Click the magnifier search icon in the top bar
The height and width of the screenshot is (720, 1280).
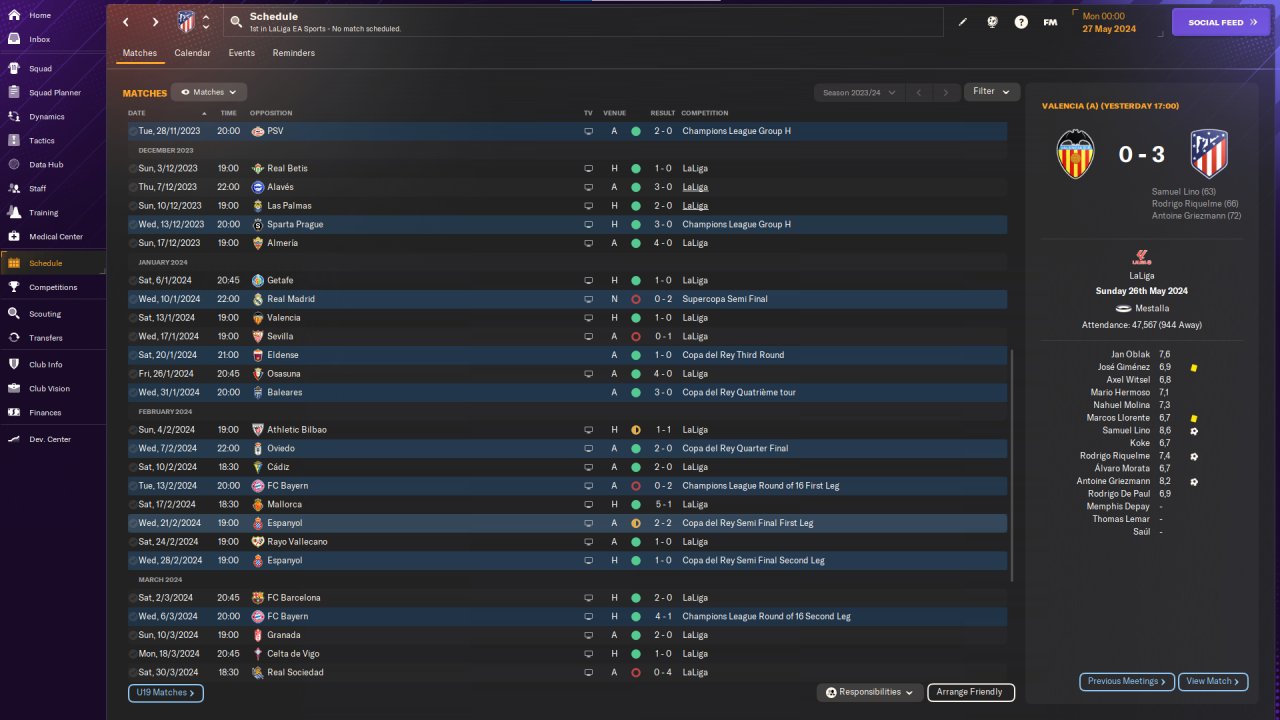coord(236,21)
